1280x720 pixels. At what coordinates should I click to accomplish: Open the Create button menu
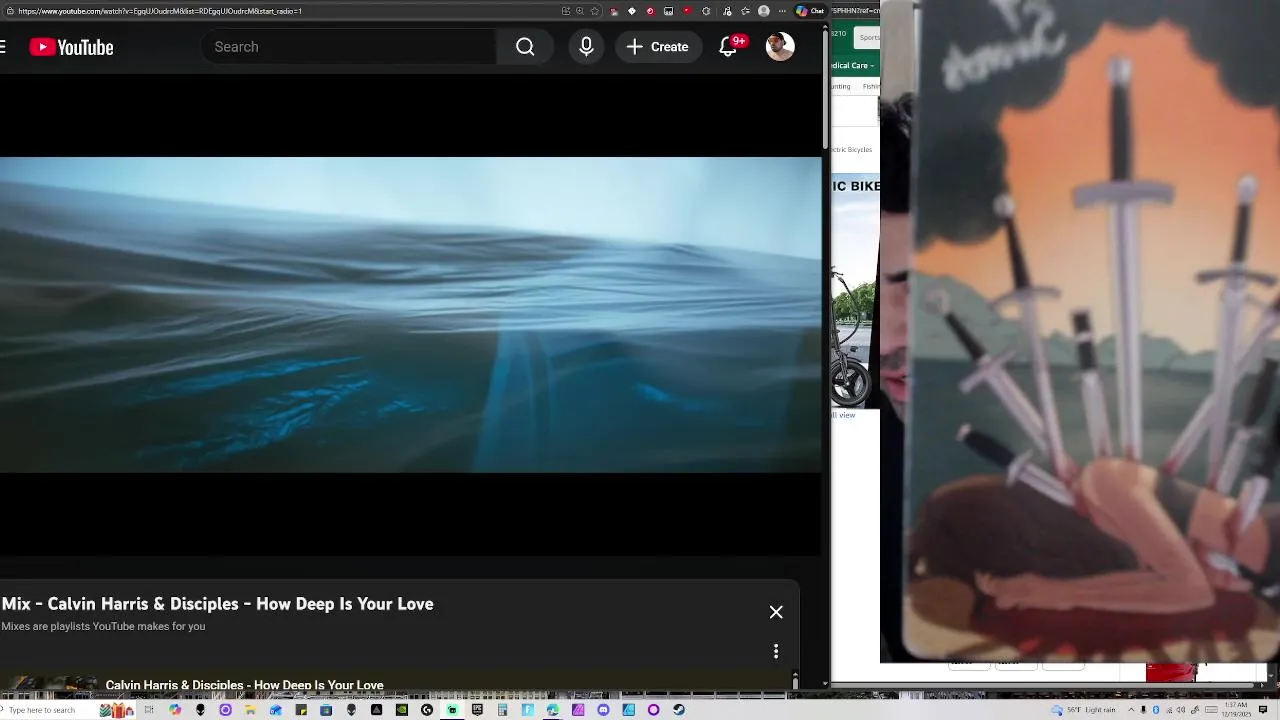point(658,47)
